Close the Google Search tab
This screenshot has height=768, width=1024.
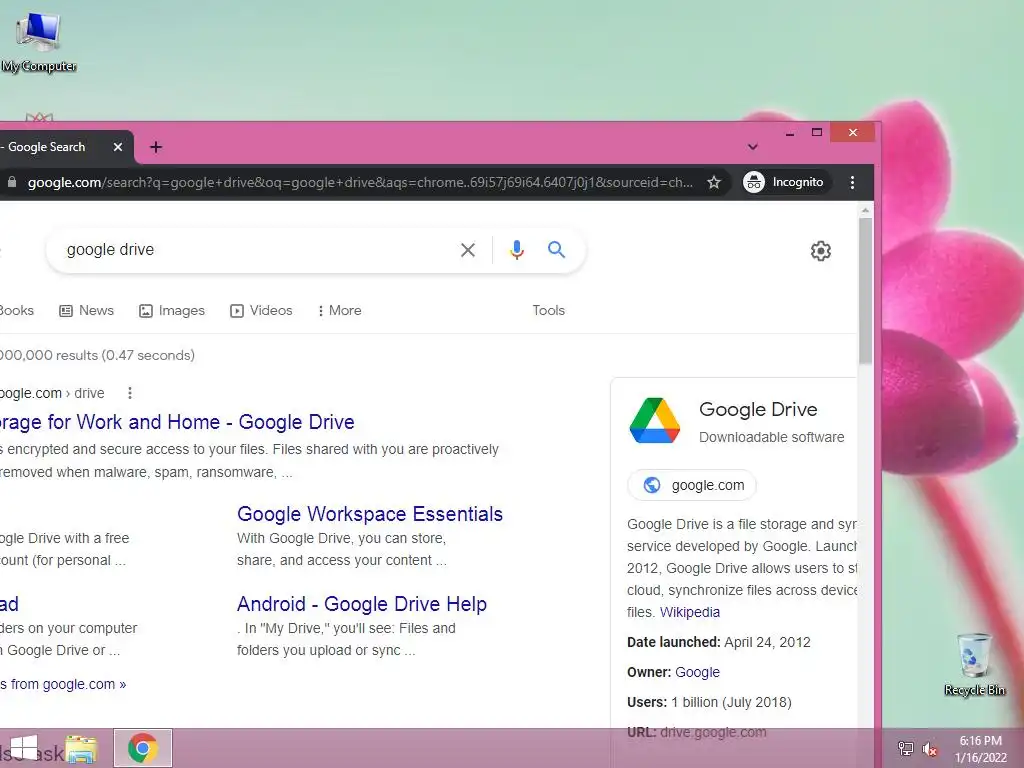point(118,147)
